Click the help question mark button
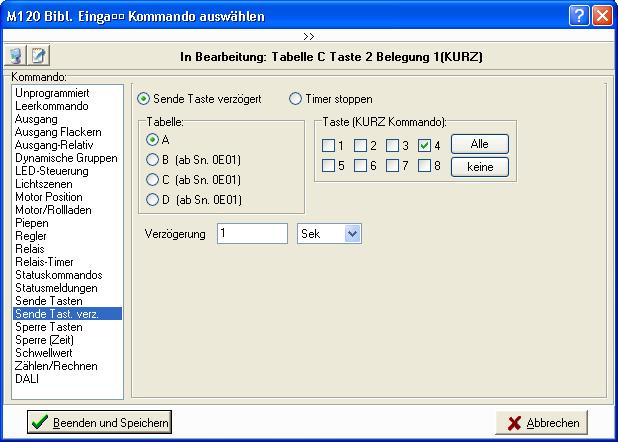 tap(580, 16)
